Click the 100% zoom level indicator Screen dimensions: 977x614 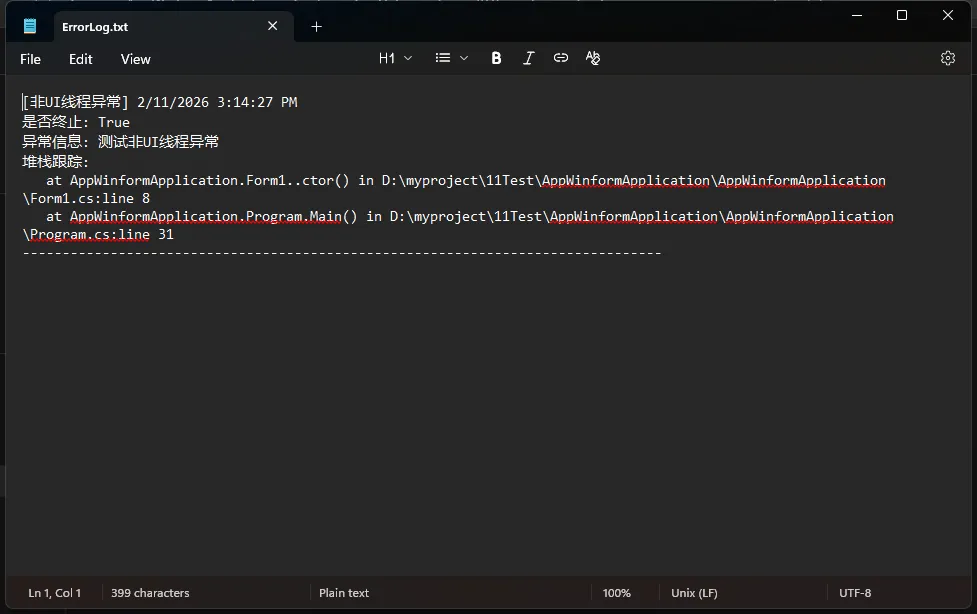click(x=616, y=593)
